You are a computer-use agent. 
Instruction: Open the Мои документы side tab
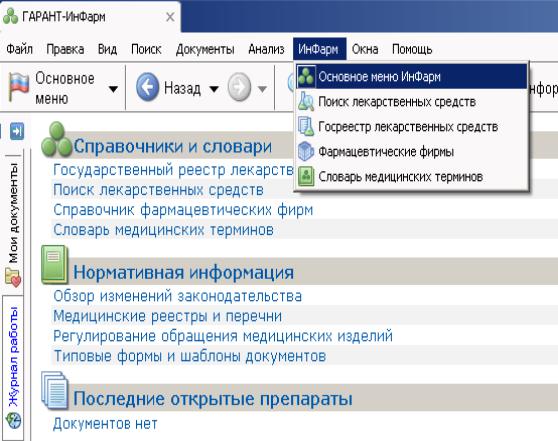pyautogui.click(x=14, y=213)
